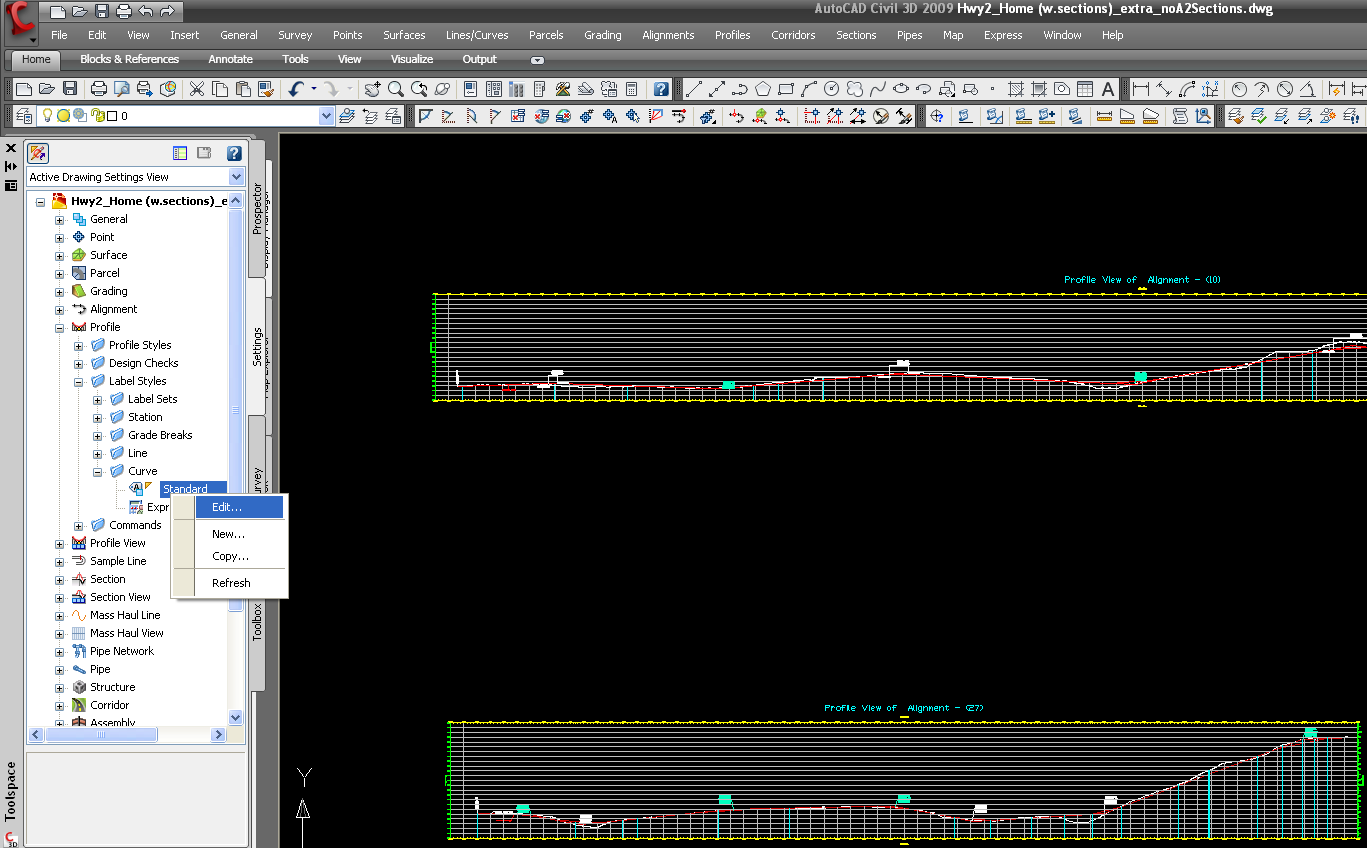Screen dimensions: 1367x848
Task: Choose Edit... from the context menu
Action: tap(227, 507)
